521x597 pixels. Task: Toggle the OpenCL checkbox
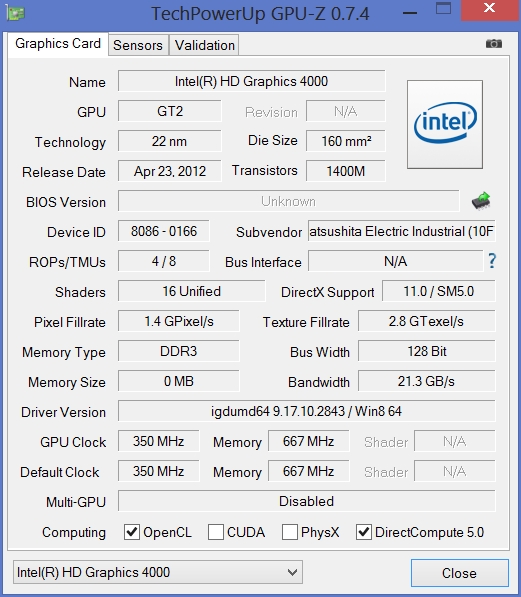[132, 532]
